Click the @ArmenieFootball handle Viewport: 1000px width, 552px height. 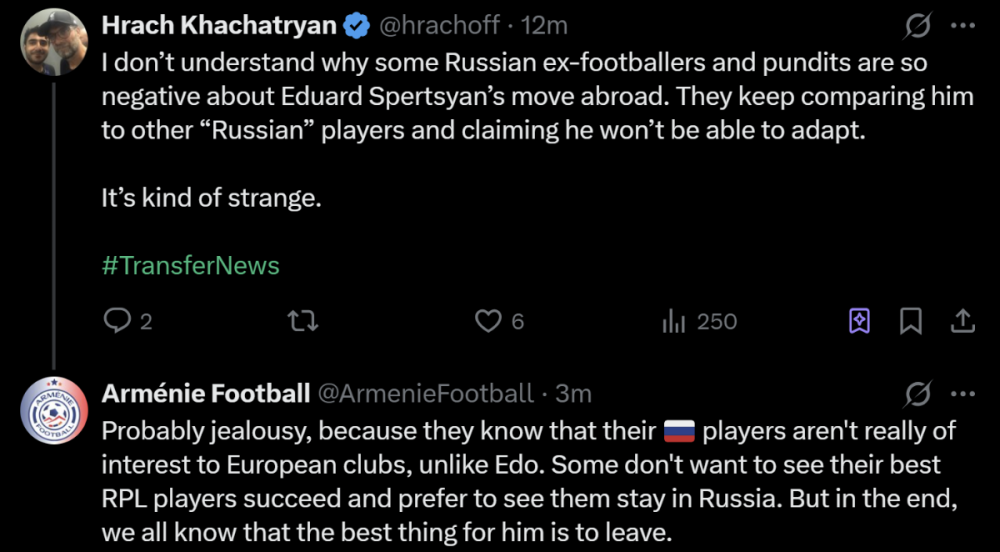(425, 394)
